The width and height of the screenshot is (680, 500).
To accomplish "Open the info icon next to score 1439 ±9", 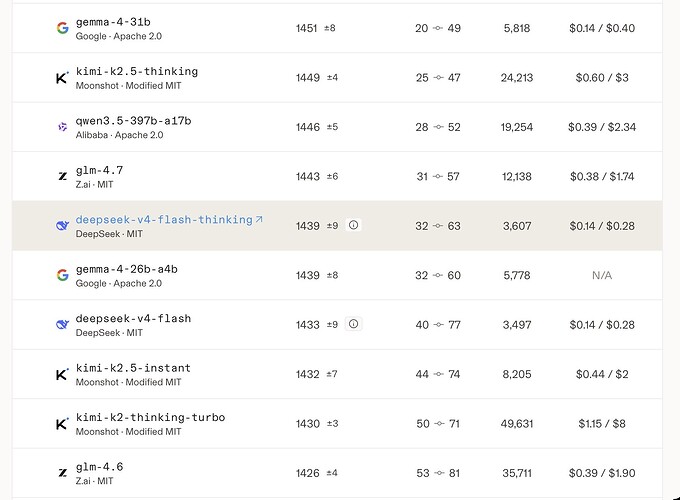I will (x=353, y=225).
